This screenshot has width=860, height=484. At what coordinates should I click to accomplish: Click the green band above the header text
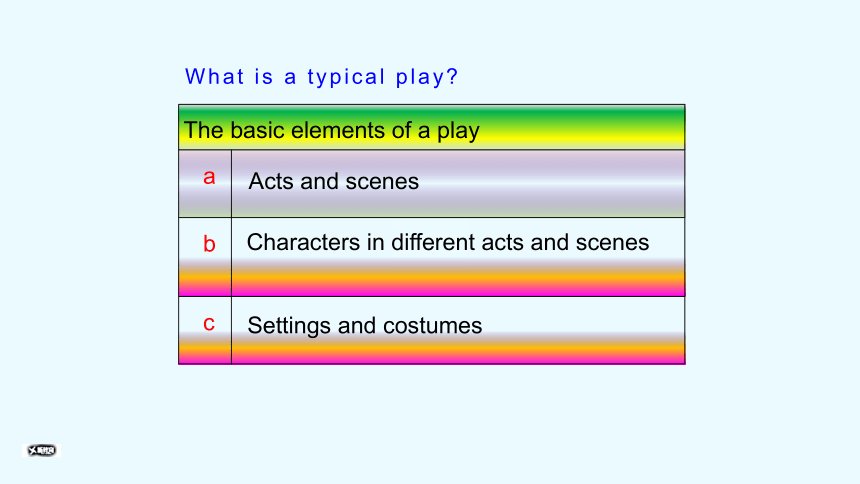click(x=432, y=112)
